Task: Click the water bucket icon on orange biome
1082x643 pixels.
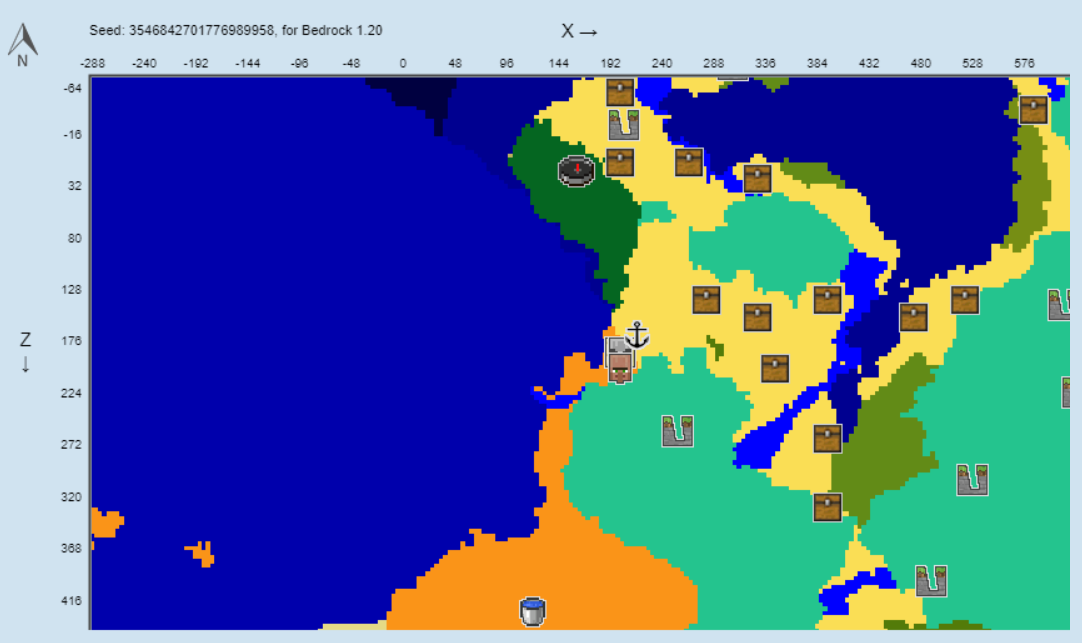Action: [533, 611]
